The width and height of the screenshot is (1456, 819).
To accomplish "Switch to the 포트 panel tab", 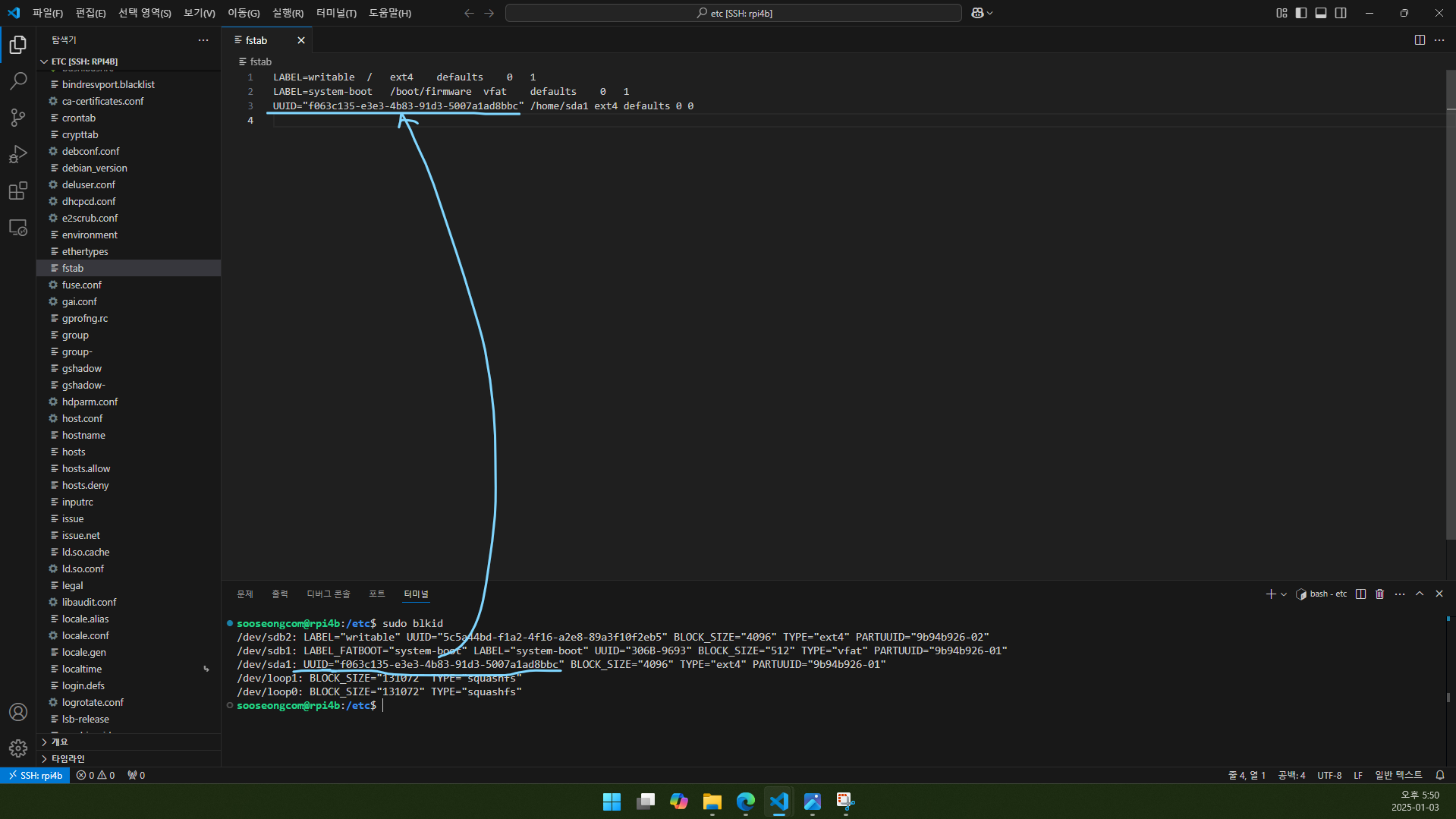I will (x=377, y=594).
